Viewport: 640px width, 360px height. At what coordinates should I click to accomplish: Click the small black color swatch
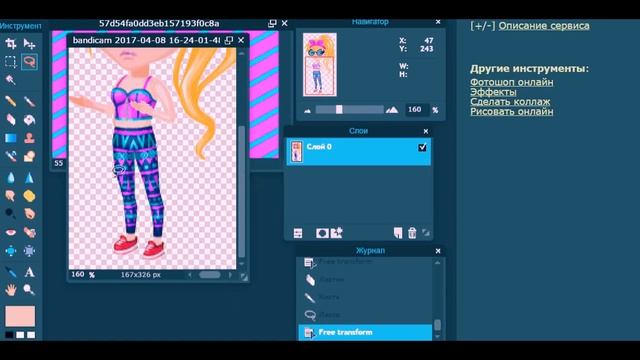pos(9,335)
